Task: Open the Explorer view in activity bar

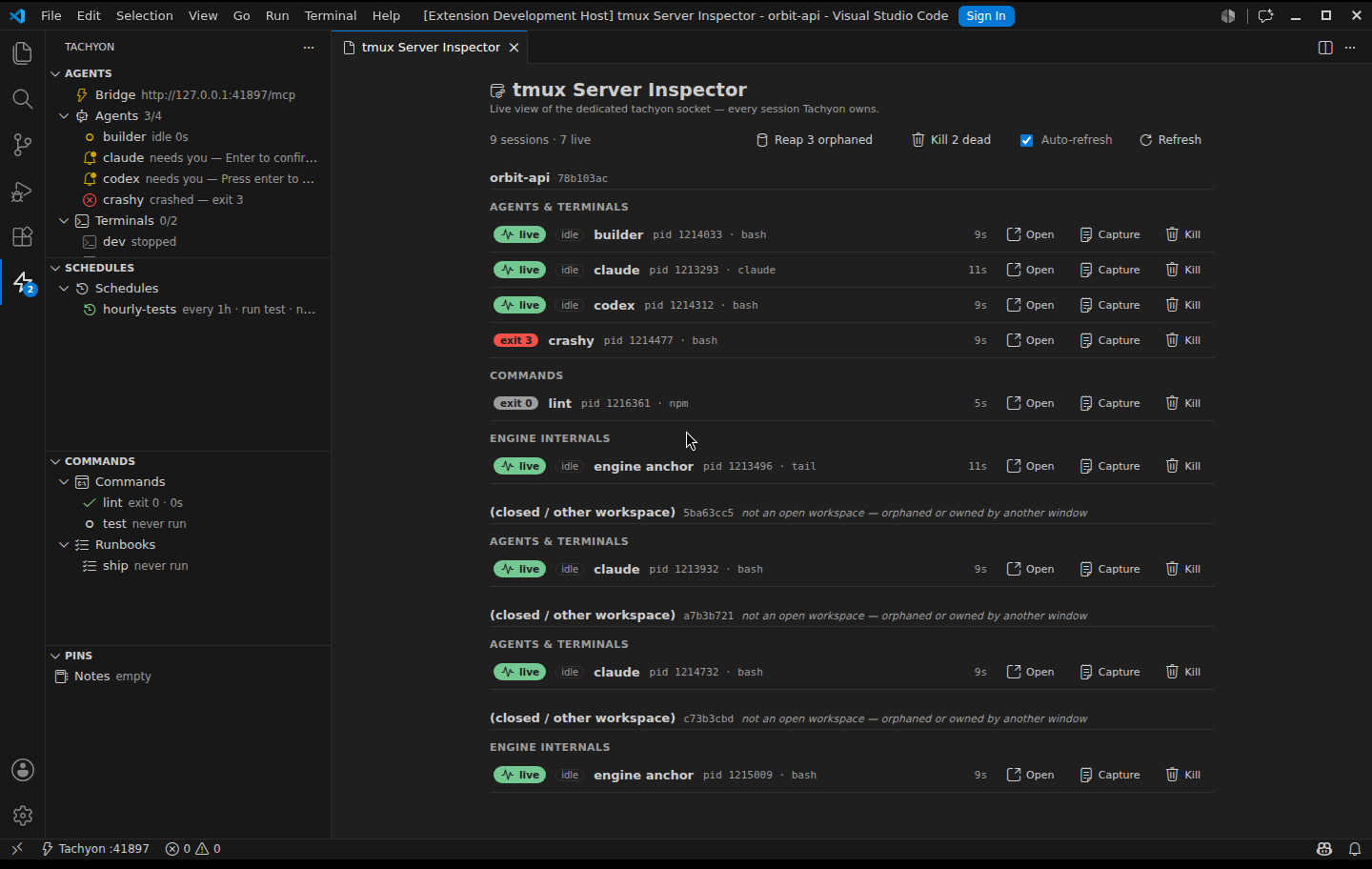Action: coord(22,53)
